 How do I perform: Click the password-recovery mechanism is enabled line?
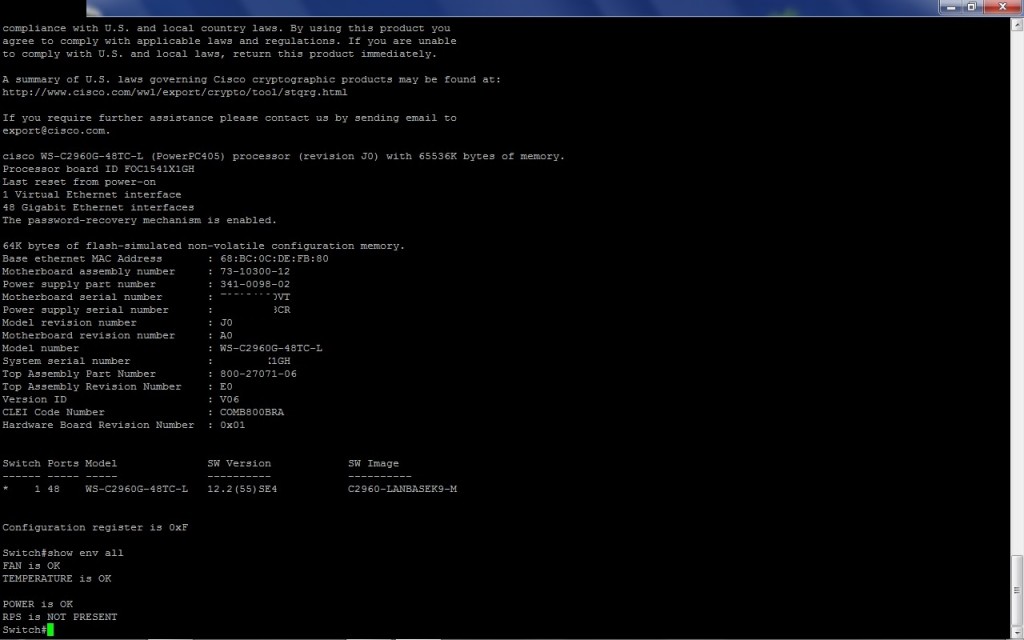tap(139, 220)
